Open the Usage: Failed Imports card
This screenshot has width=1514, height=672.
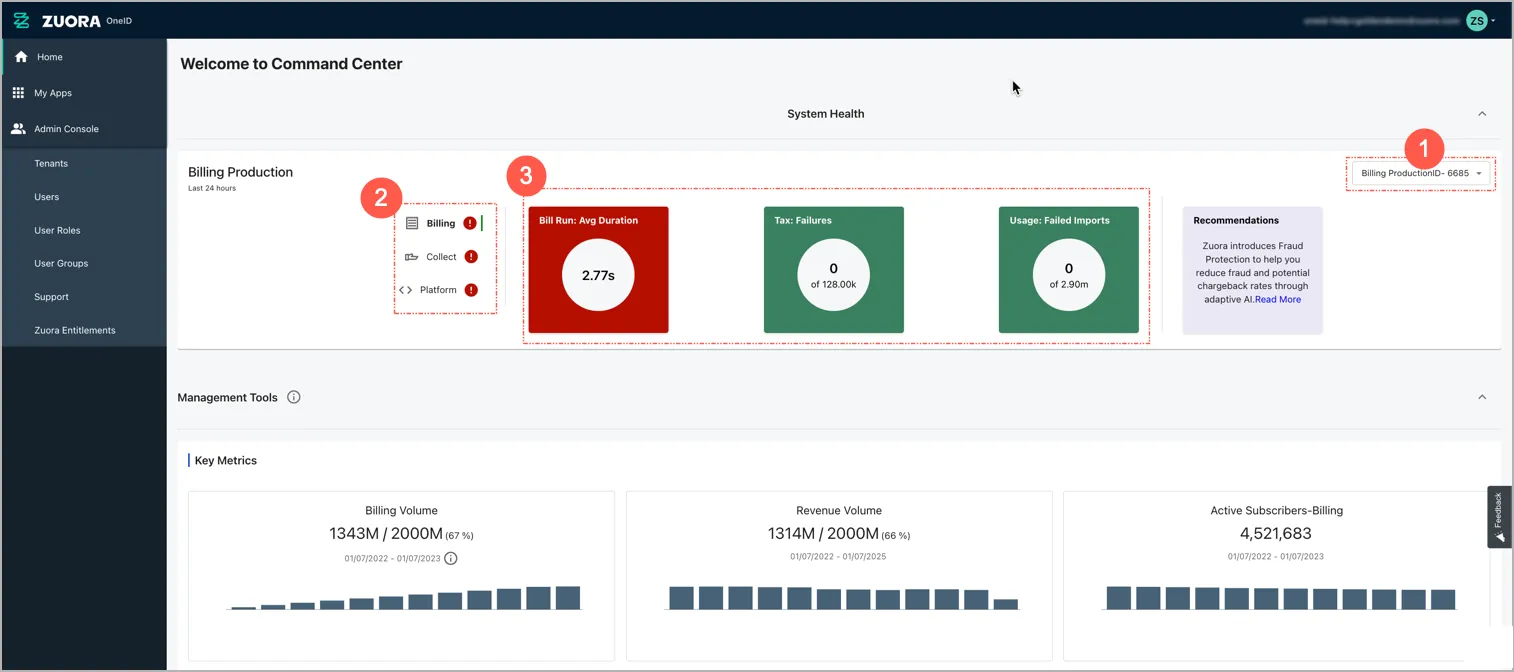pos(1069,270)
